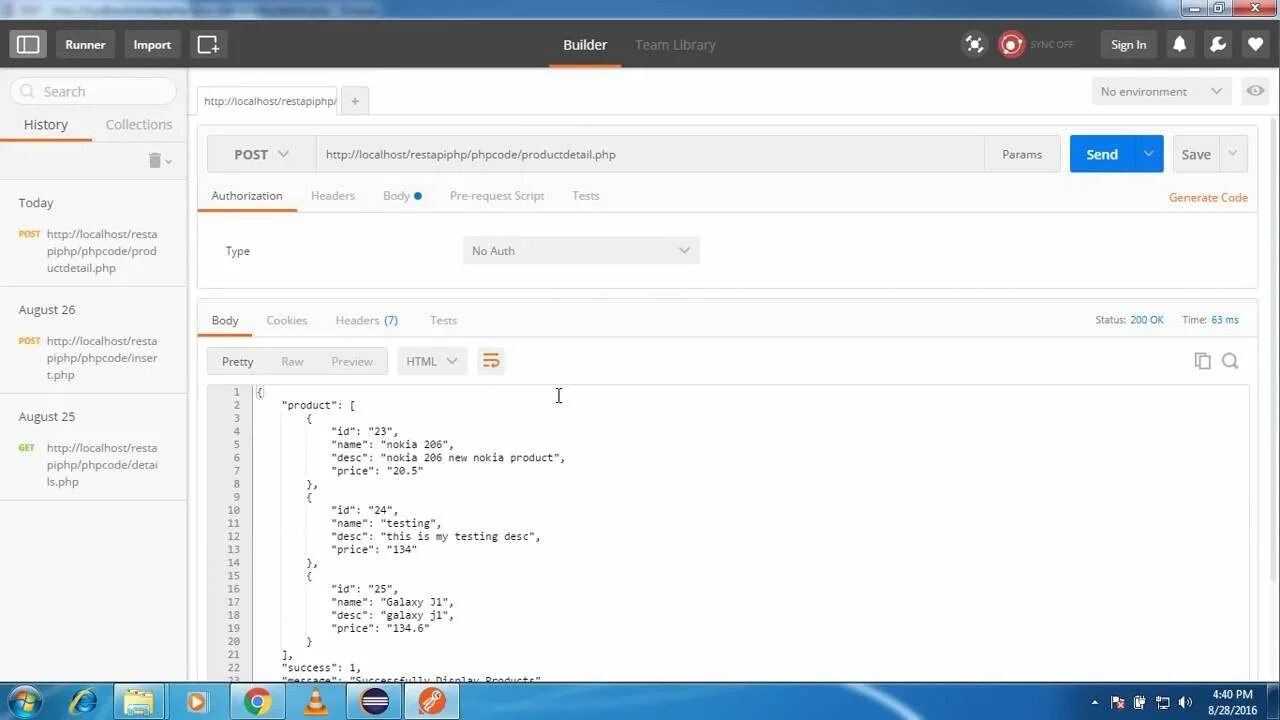Click the sidebar Search field
The width and height of the screenshot is (1280, 720).
click(93, 91)
